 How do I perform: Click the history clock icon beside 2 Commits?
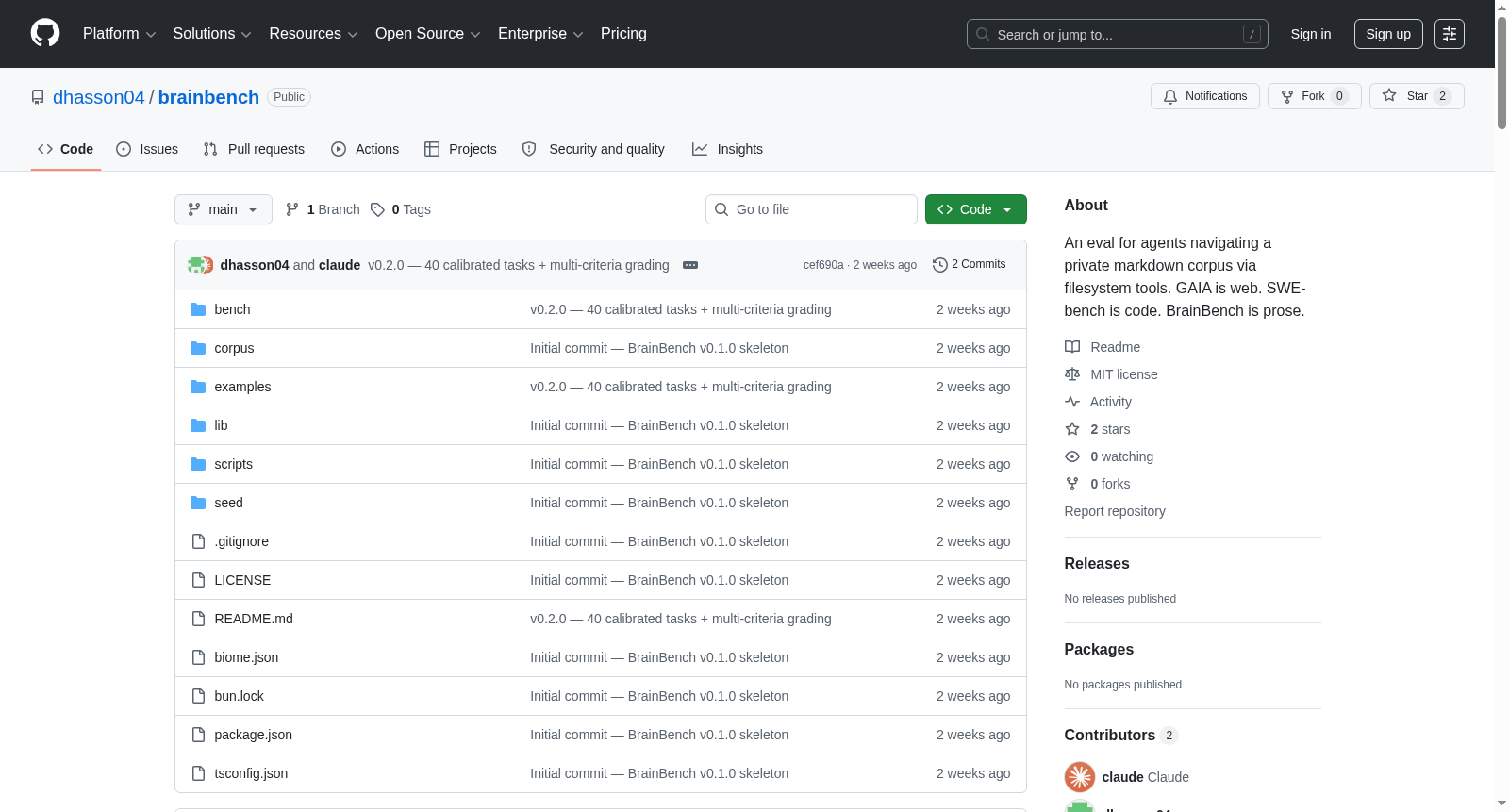[x=939, y=265]
